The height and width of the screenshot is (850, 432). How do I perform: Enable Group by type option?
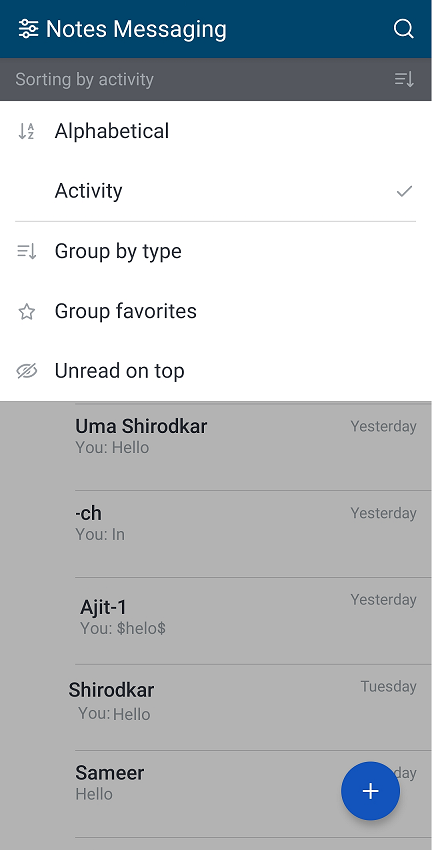[x=216, y=251]
